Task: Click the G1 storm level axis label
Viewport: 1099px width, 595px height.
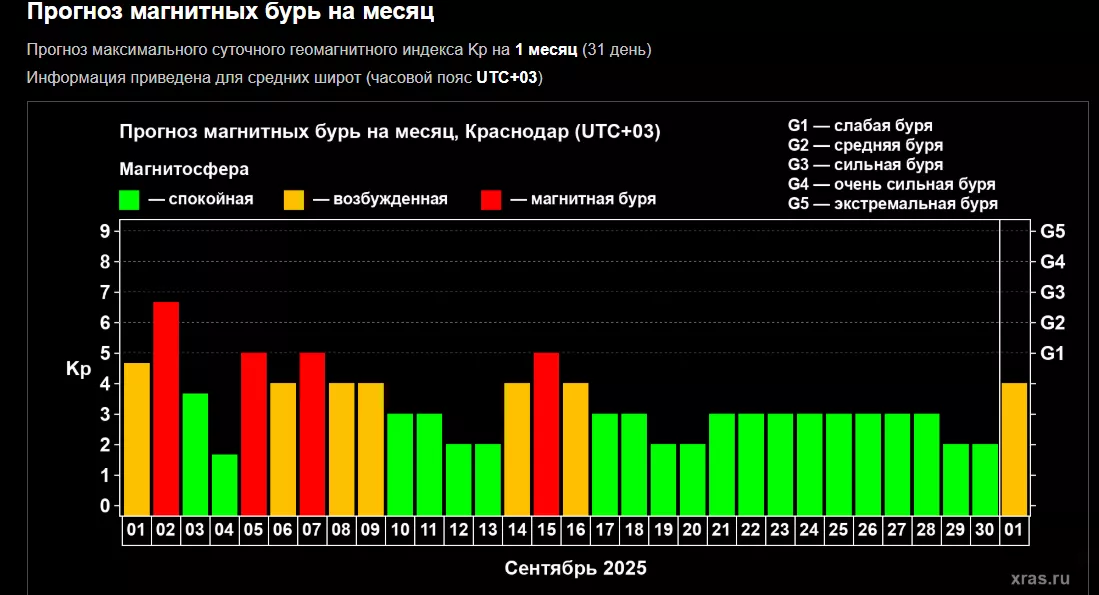Action: coord(1052,353)
